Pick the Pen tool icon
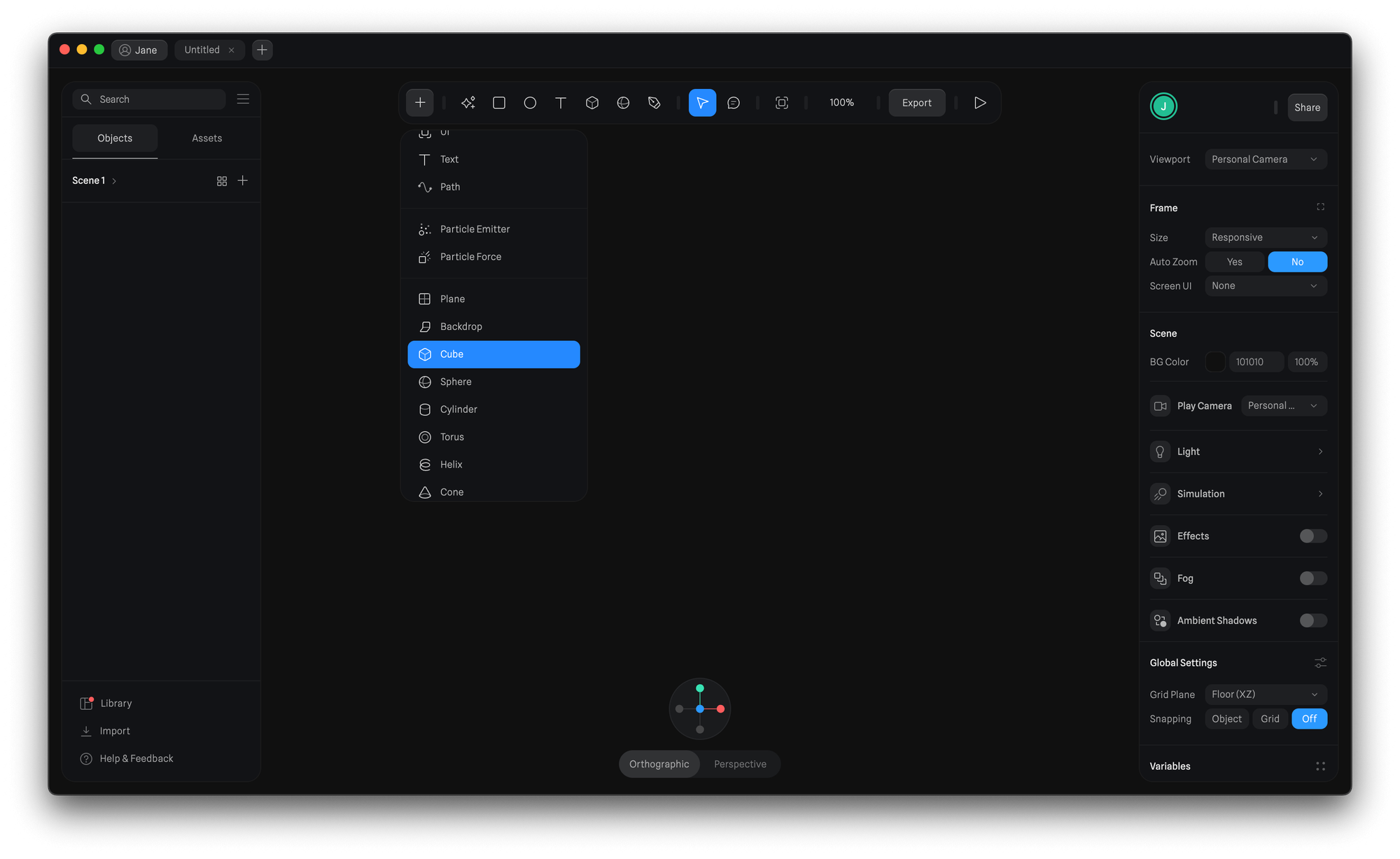Image resolution: width=1400 pixels, height=859 pixels. [x=654, y=103]
